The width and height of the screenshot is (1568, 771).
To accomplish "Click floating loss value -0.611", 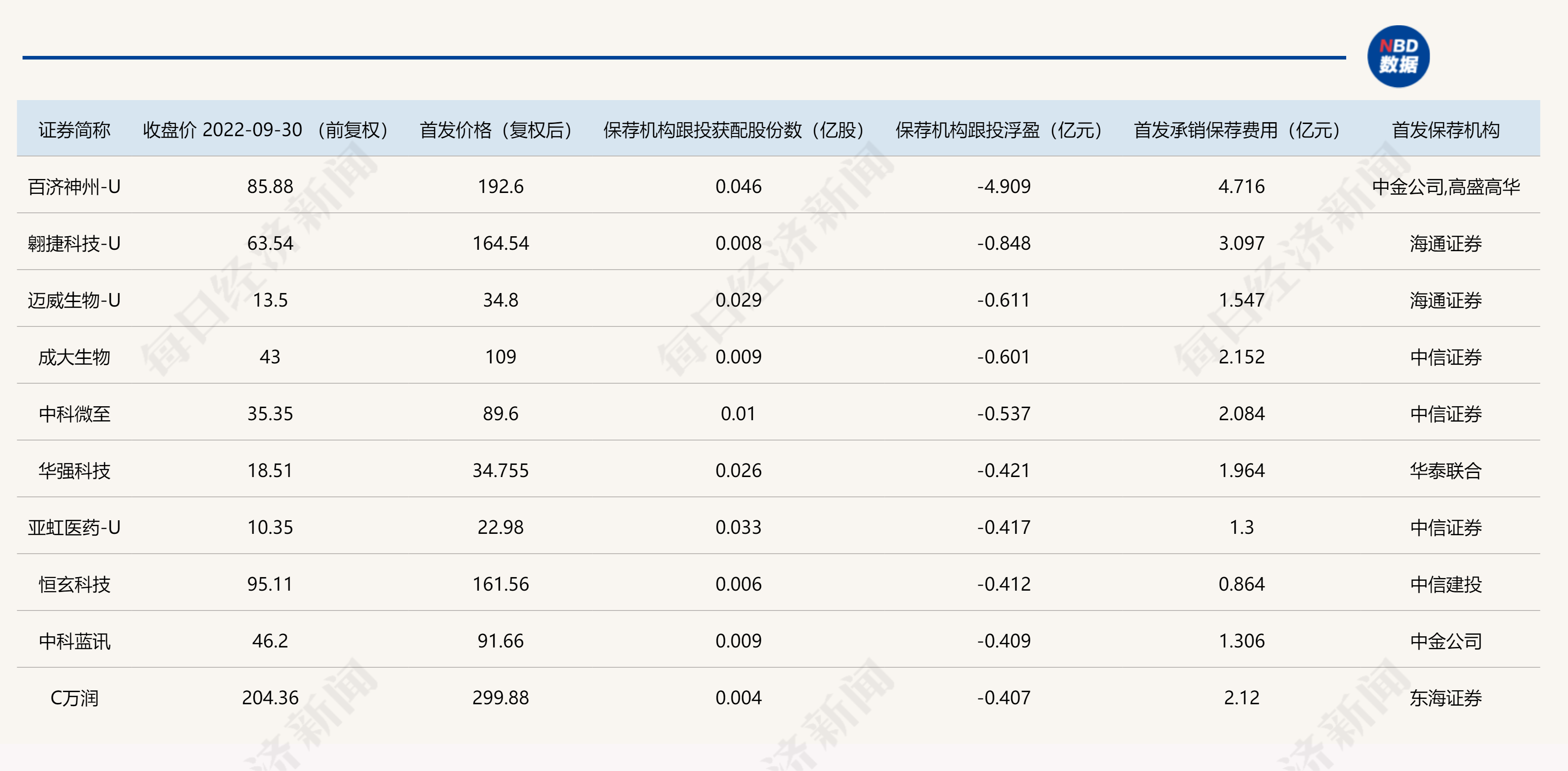I will tap(1004, 300).
